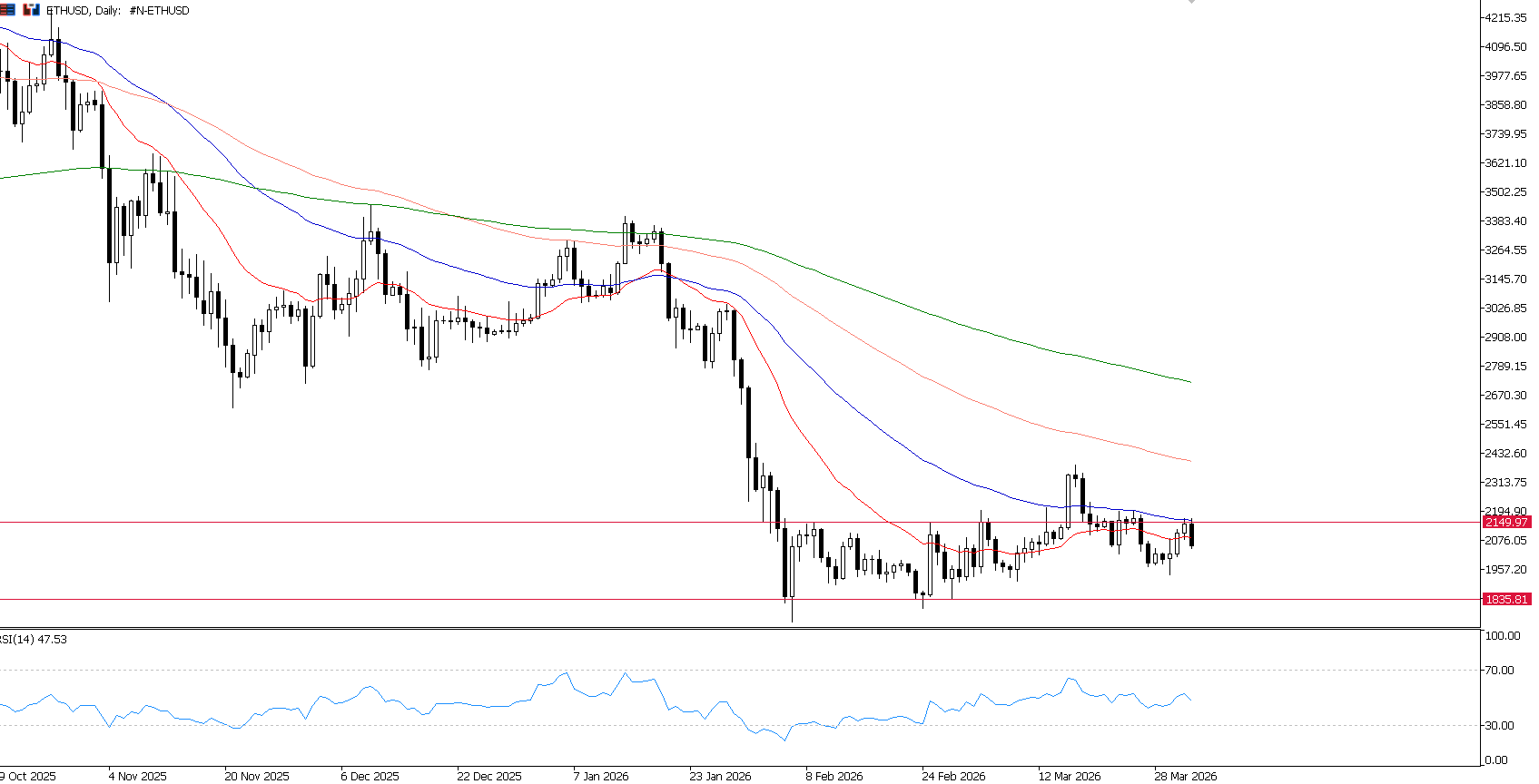Click the gray chart shift marker
The height and width of the screenshot is (784, 1539).
pyautogui.click(x=1191, y=3)
